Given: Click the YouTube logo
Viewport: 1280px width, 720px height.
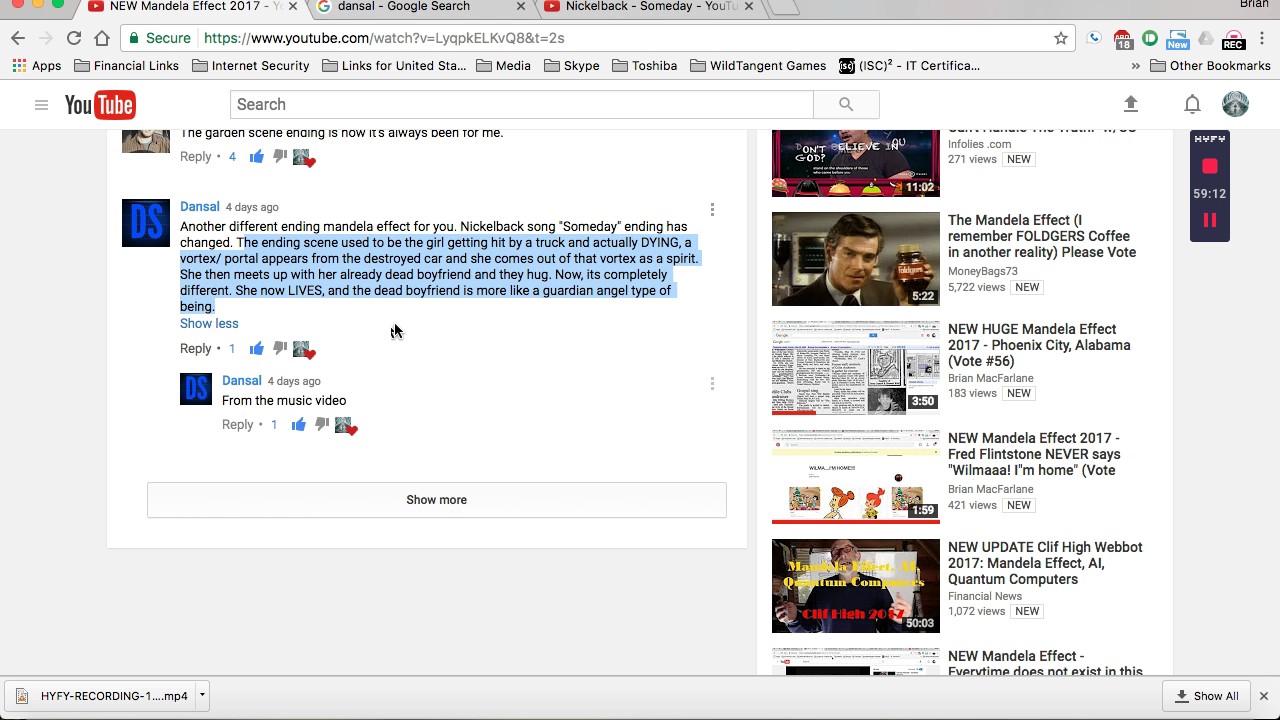Looking at the screenshot, I should coord(100,104).
